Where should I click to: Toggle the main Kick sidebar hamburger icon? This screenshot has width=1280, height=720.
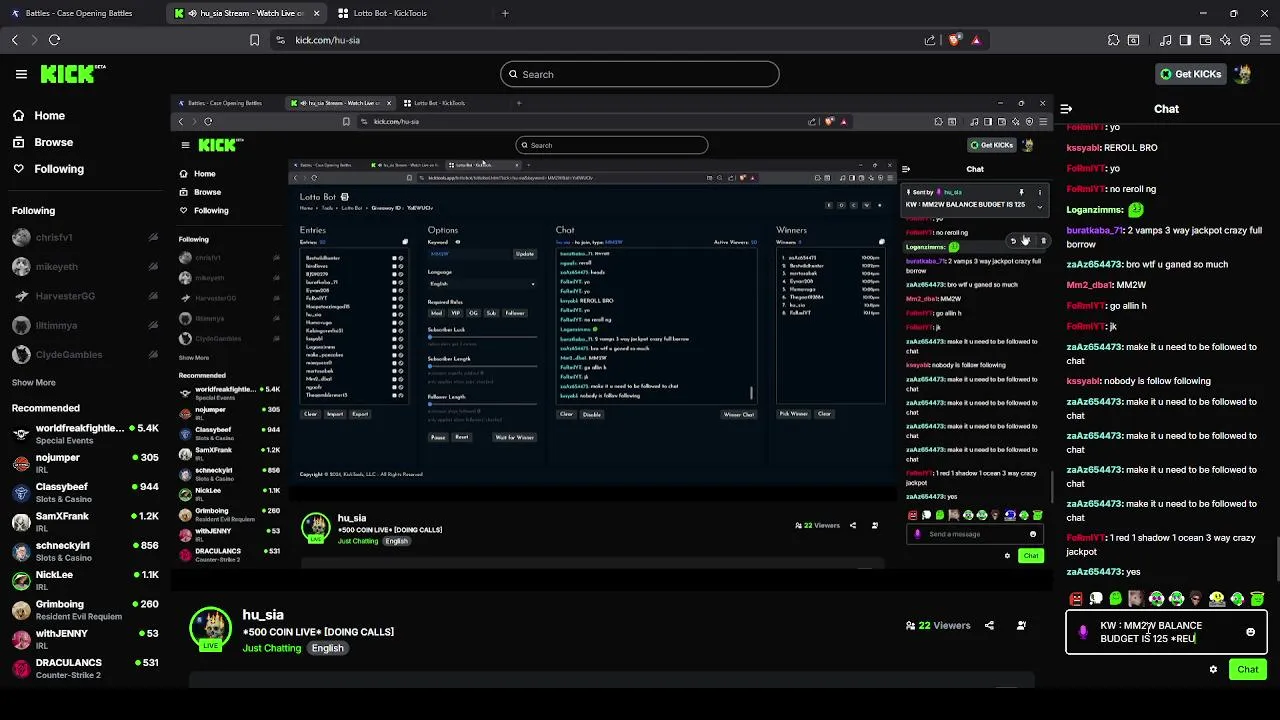(21, 74)
